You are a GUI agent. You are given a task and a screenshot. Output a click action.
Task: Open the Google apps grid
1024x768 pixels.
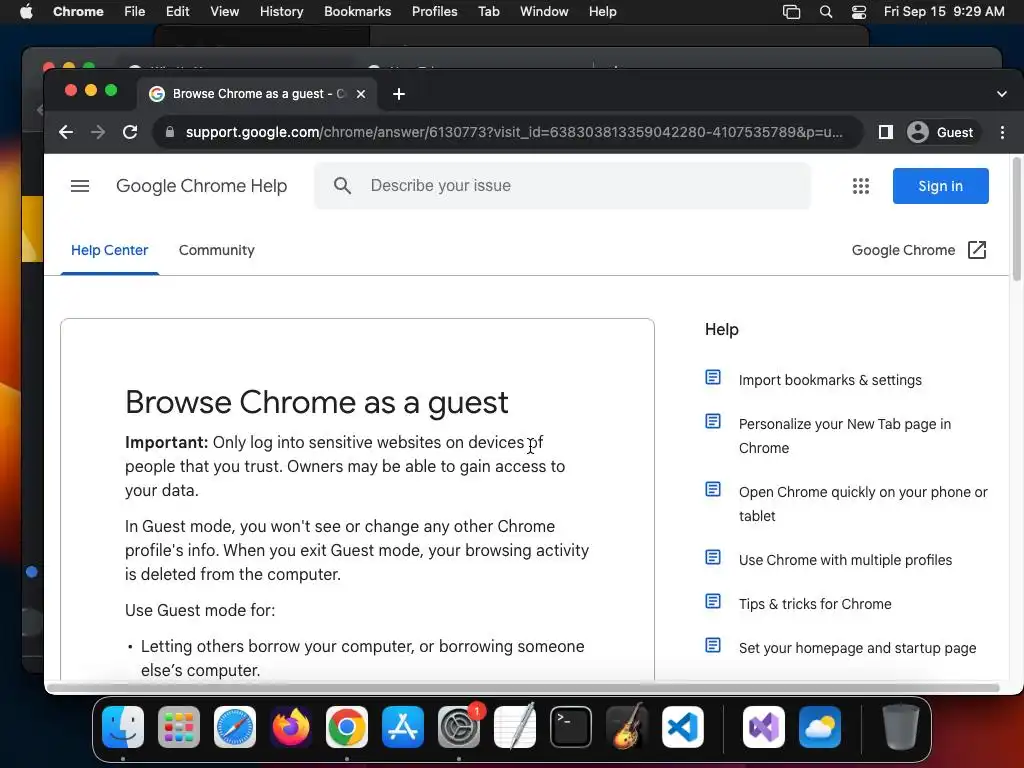[x=861, y=186]
